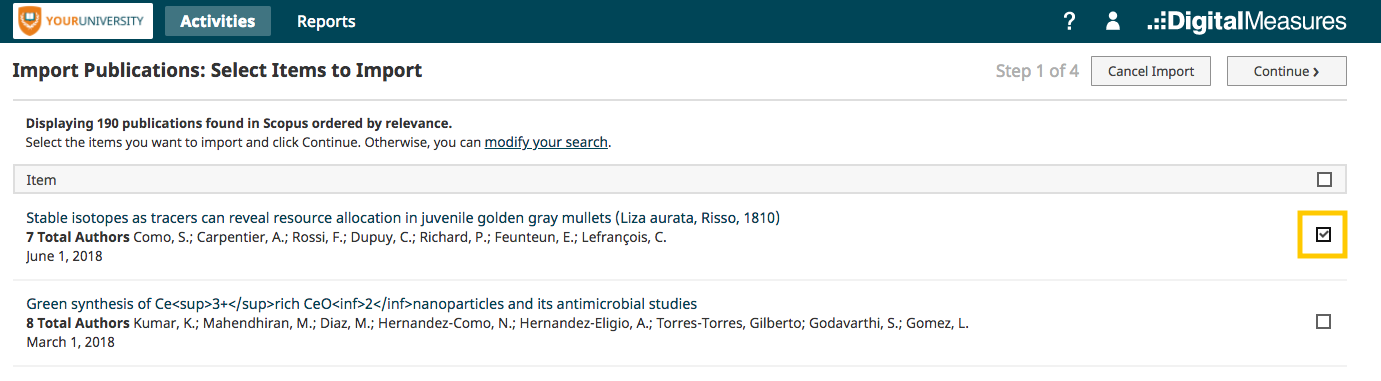Image resolution: width=1381 pixels, height=381 pixels.
Task: Click the 8 Total Authors line
Action: (x=497, y=323)
